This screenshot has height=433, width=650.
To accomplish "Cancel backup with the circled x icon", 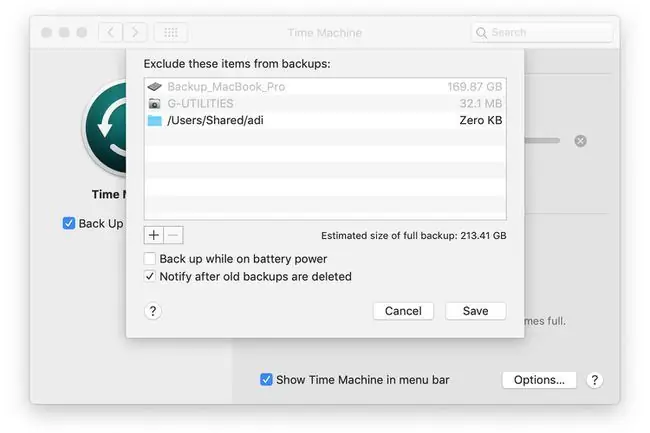I will click(x=580, y=141).
